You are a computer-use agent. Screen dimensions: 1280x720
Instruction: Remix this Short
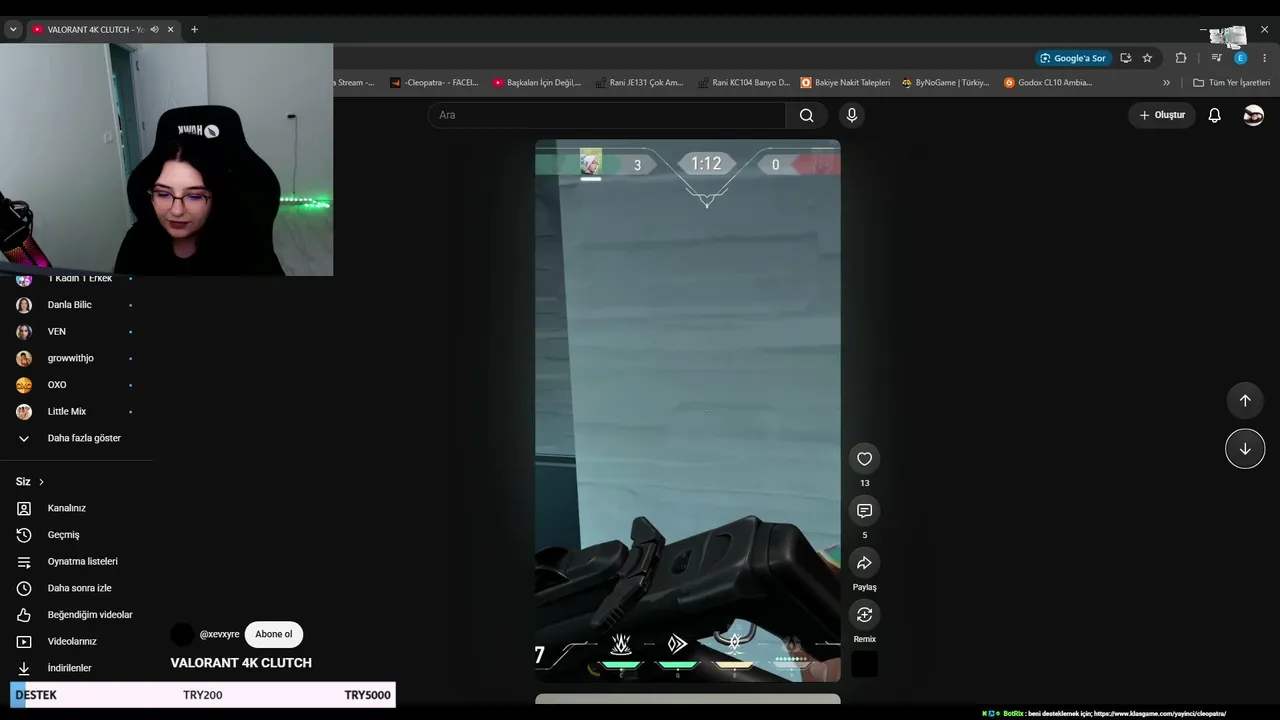[865, 615]
